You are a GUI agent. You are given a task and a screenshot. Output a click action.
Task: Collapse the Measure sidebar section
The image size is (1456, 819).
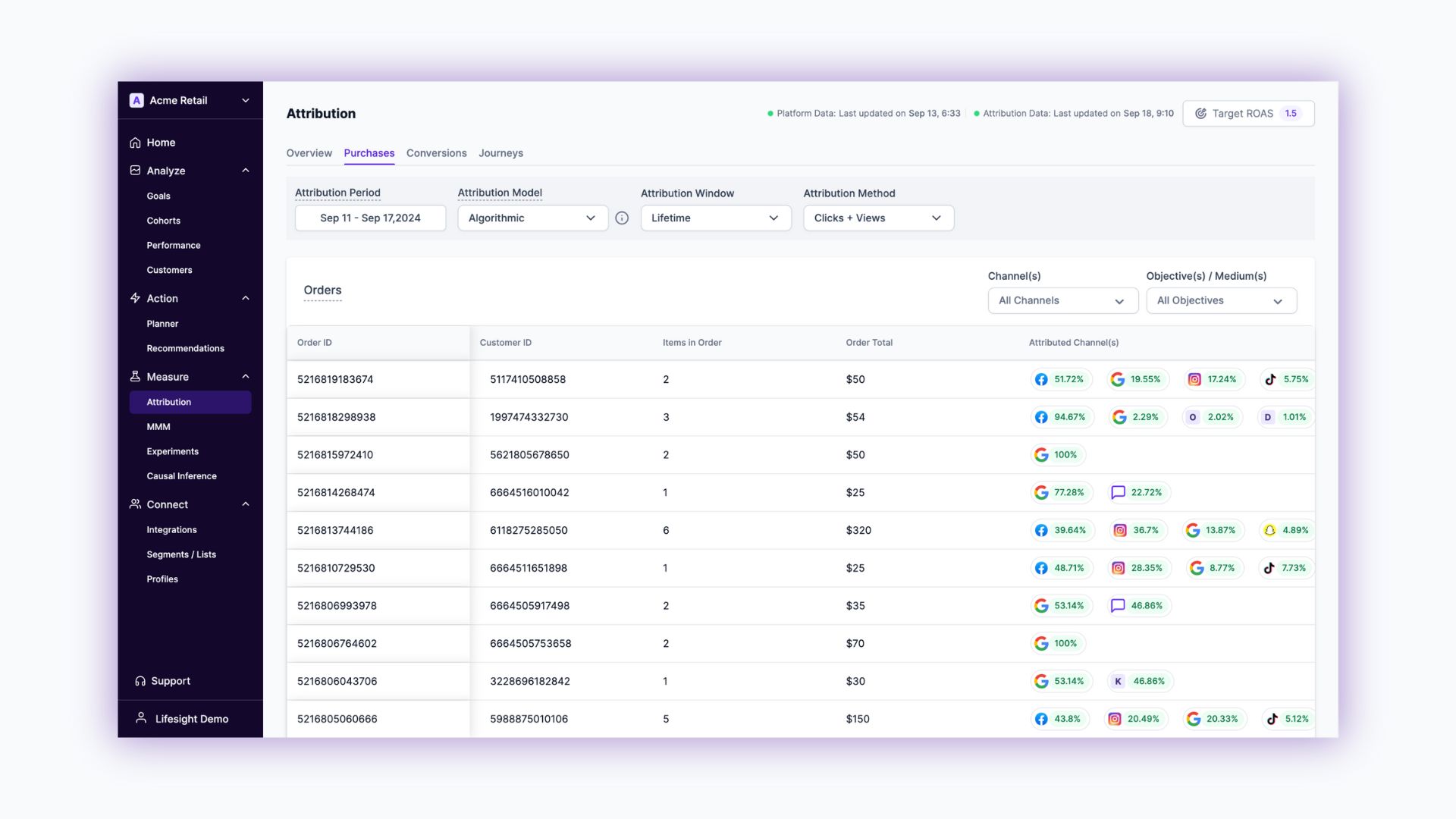pos(246,377)
